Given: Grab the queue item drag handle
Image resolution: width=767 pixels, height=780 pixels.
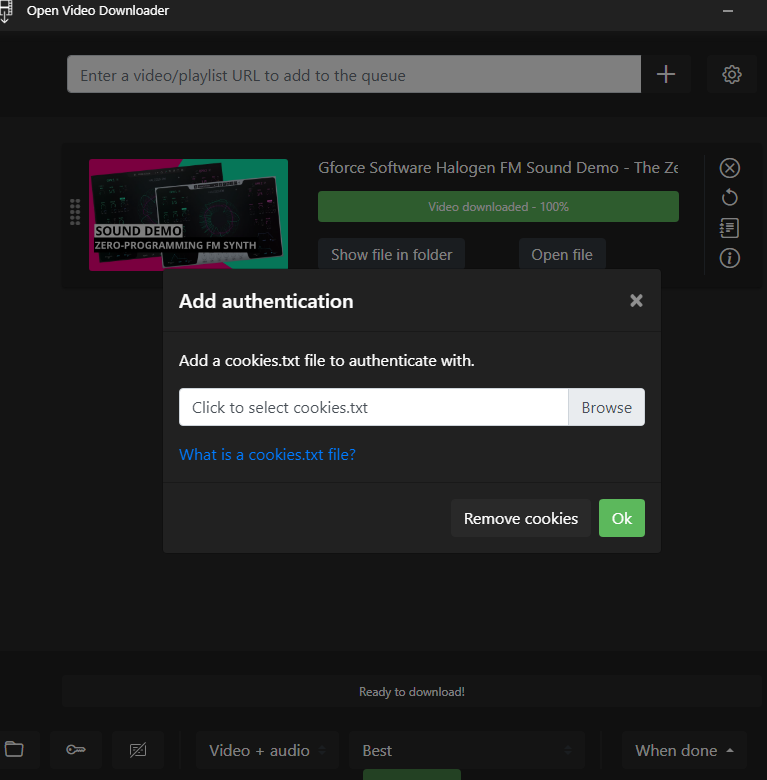Looking at the screenshot, I should point(75,212).
